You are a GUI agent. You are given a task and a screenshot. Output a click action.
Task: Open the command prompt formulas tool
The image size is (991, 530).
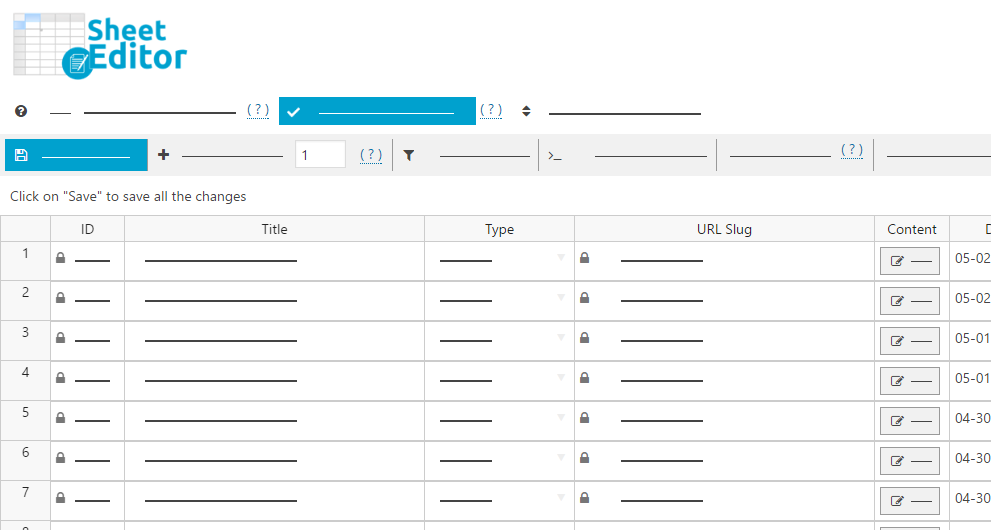(555, 155)
